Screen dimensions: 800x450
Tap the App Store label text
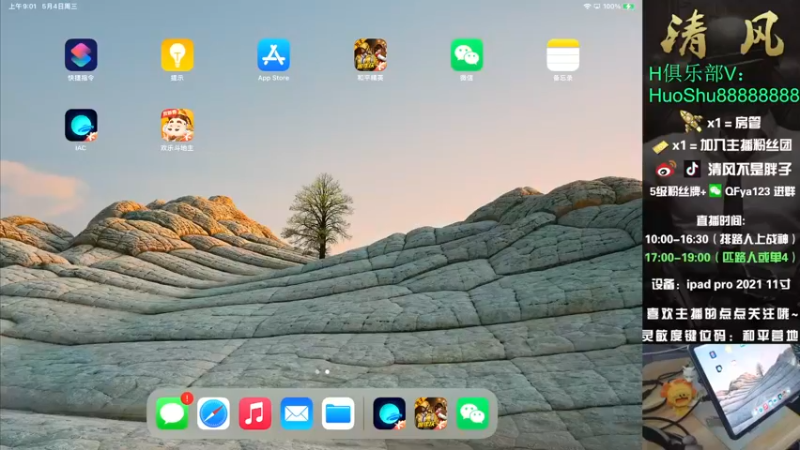(273, 78)
